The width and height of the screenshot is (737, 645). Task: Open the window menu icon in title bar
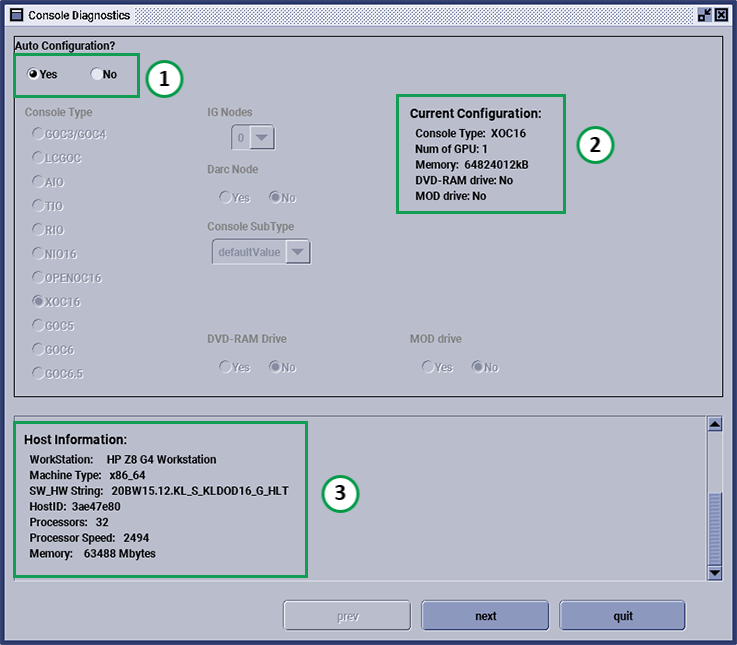(x=16, y=15)
